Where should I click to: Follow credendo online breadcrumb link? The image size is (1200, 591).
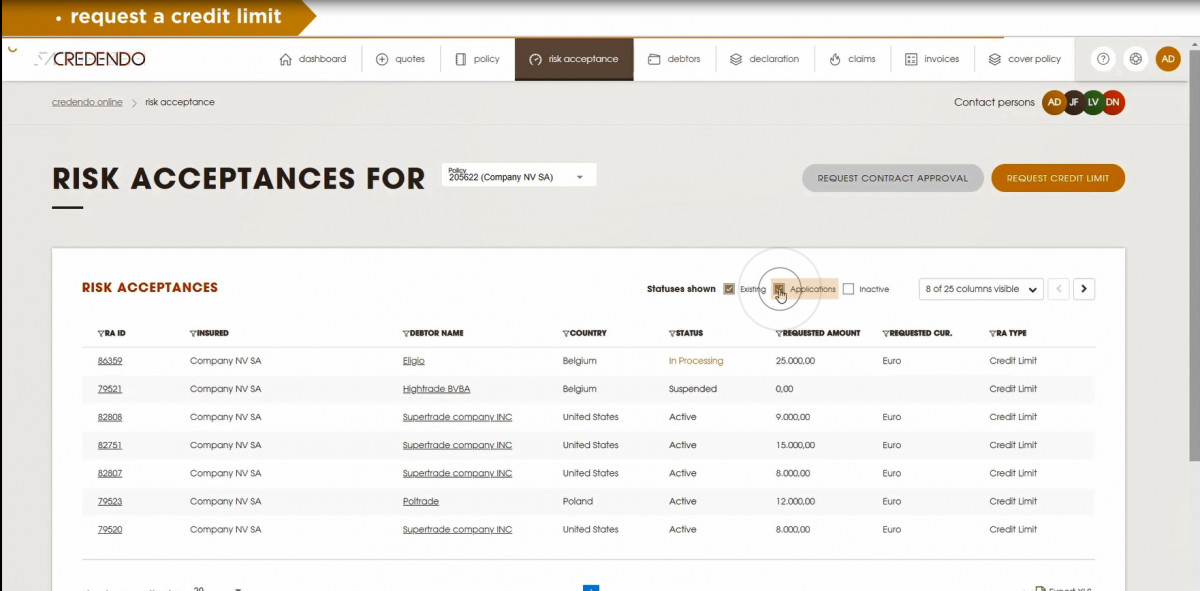point(87,102)
